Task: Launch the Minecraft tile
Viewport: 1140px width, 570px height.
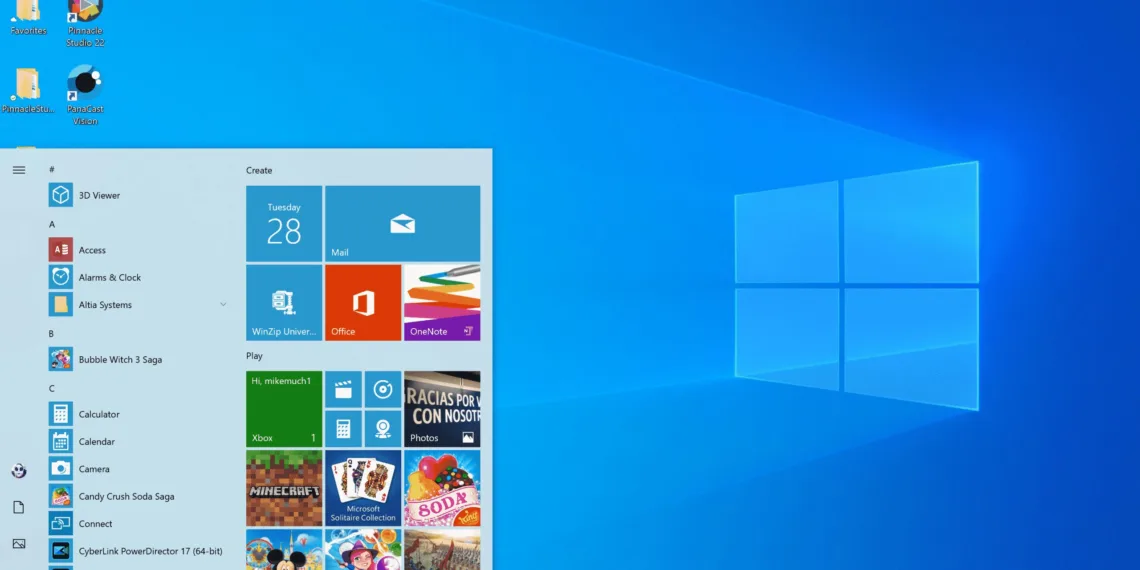Action: pos(284,488)
